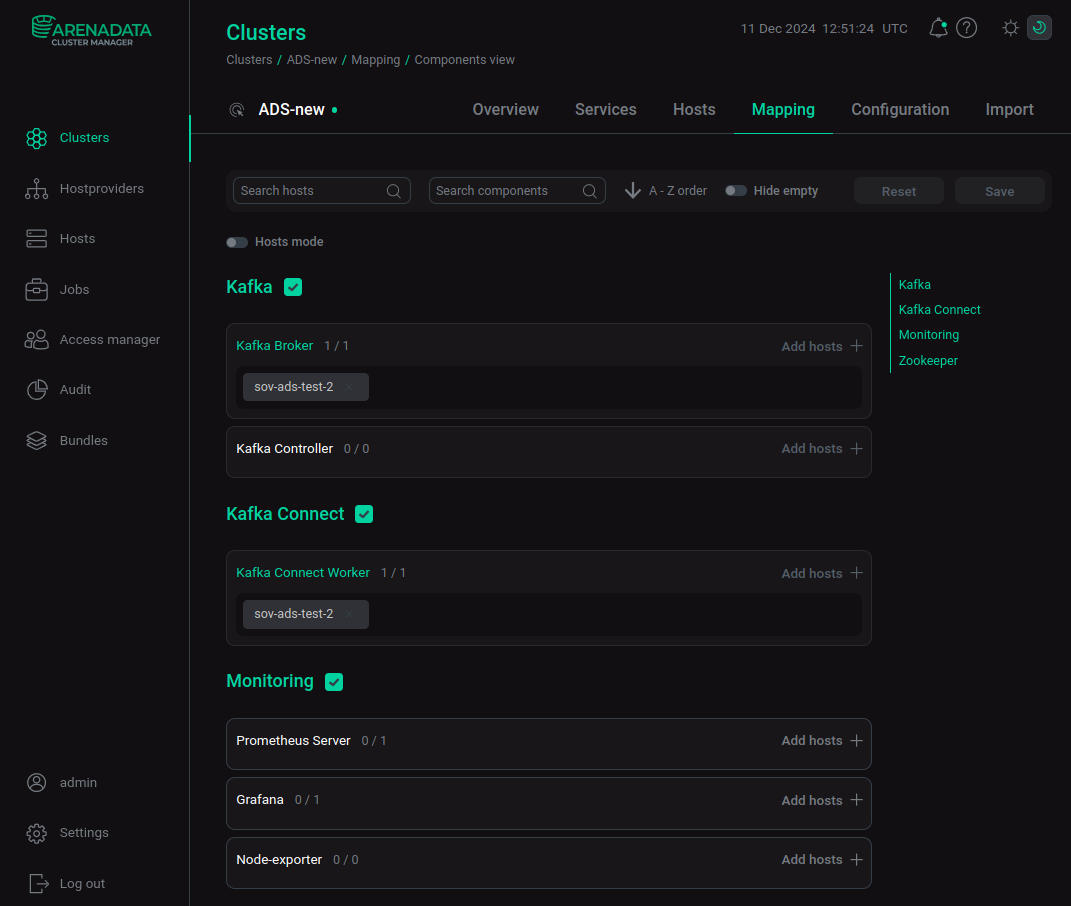Uncheck the Kafka Connect service checkbox

(364, 514)
